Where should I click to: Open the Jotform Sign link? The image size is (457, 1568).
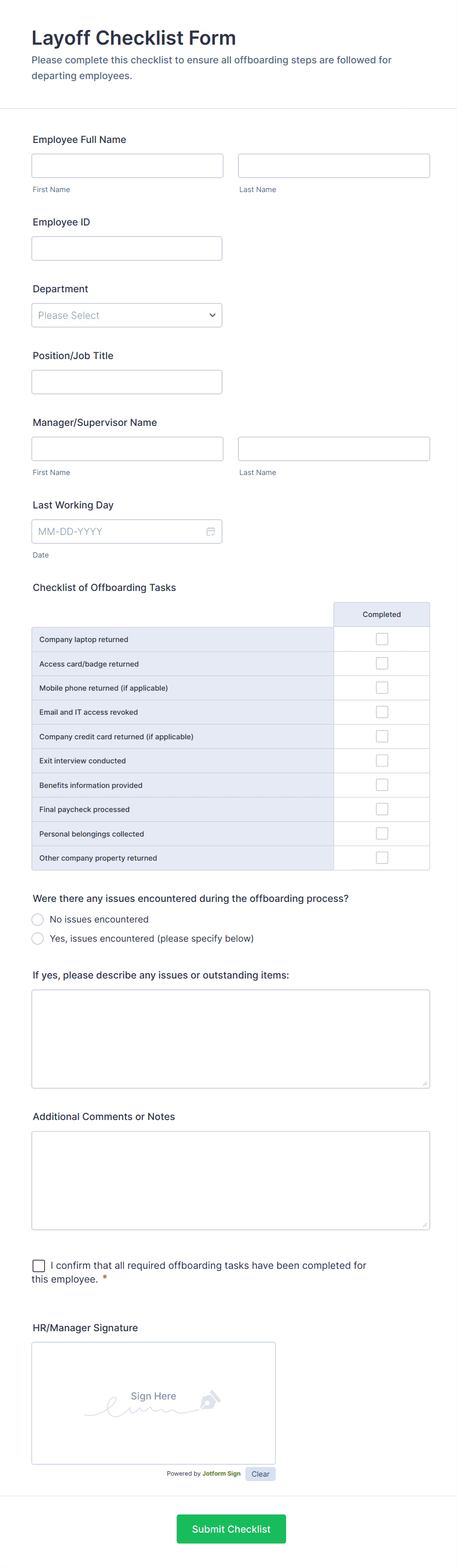tap(222, 1474)
